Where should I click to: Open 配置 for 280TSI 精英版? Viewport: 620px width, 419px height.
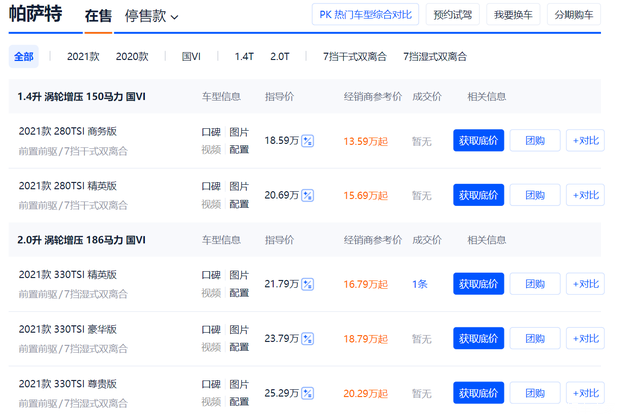click(239, 204)
